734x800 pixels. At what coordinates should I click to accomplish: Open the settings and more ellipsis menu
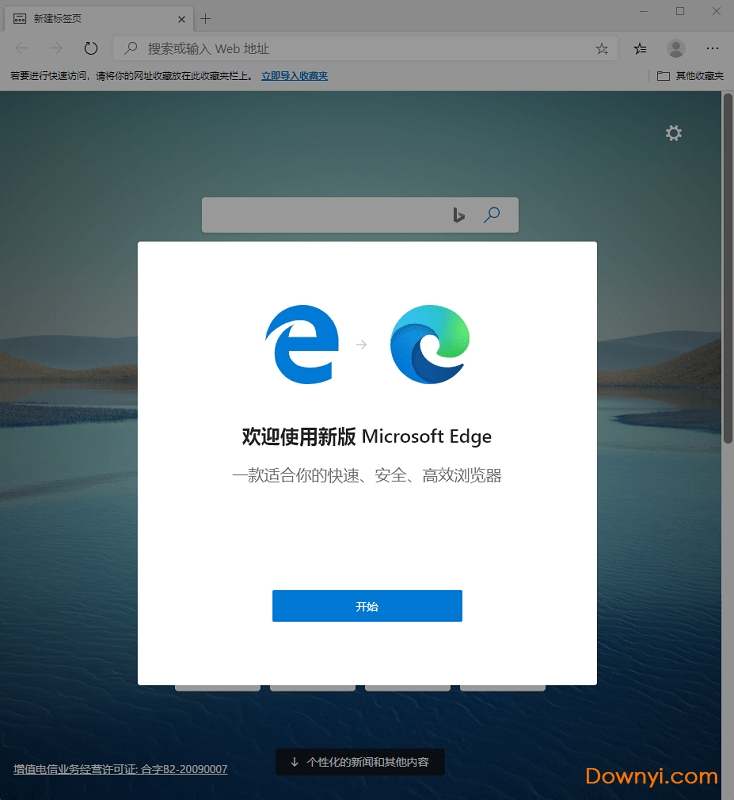coord(712,48)
